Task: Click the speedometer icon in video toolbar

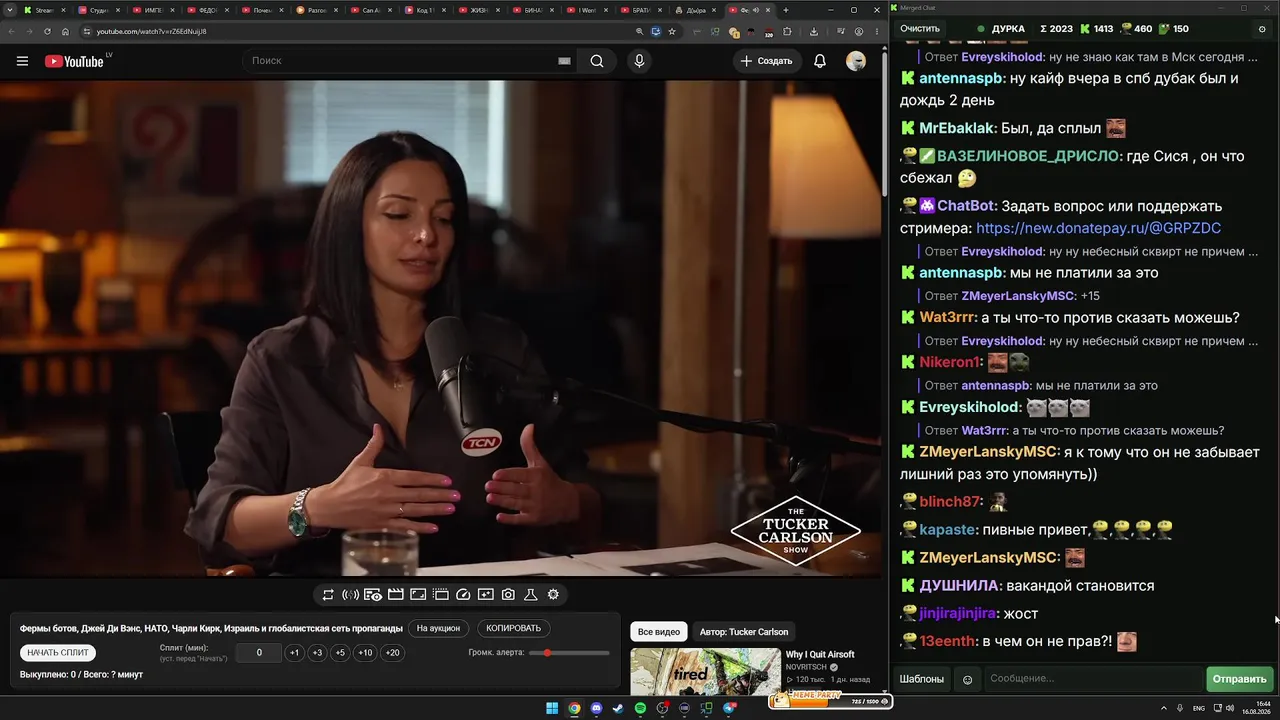Action: click(x=463, y=595)
